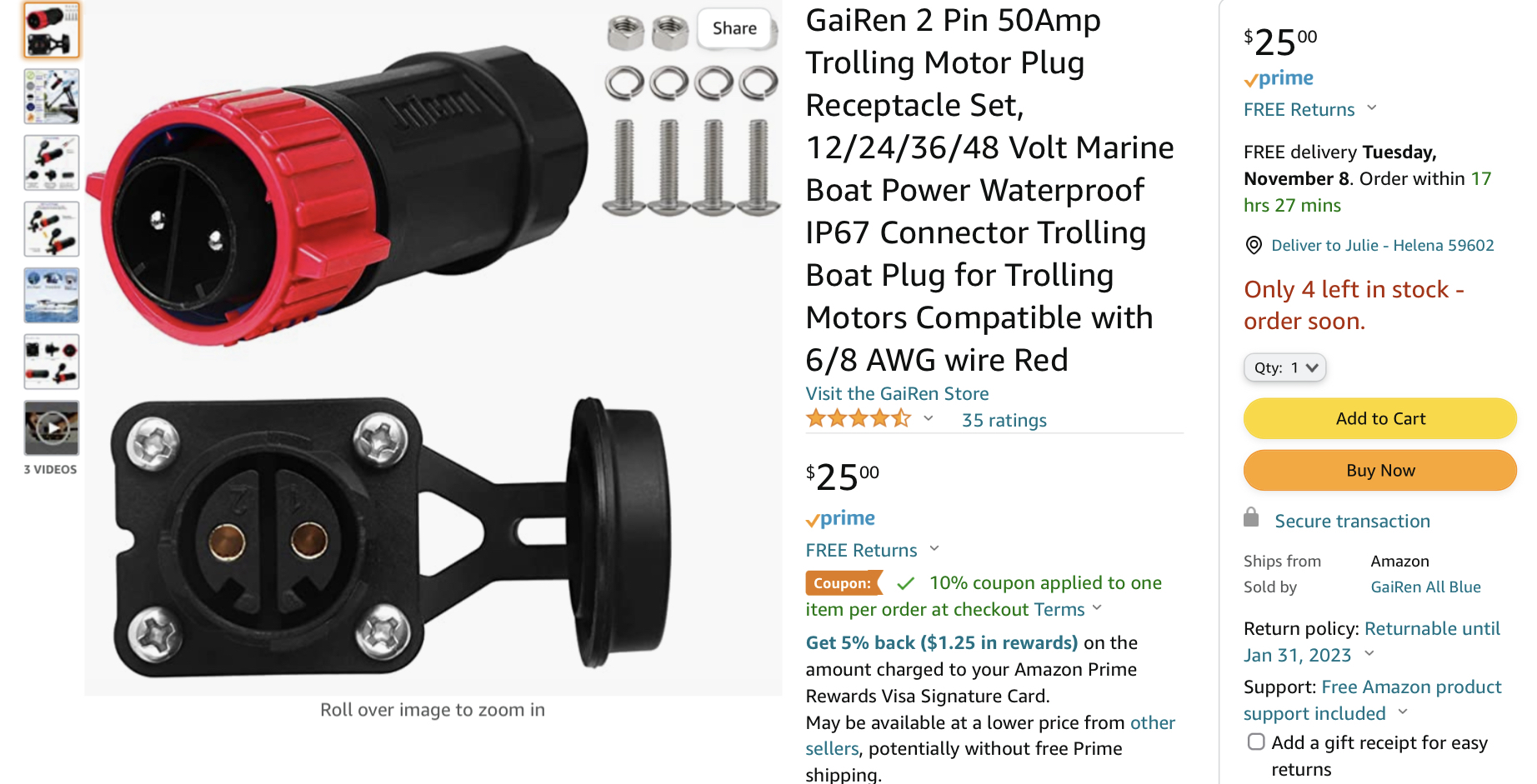Check the gift receipt checkbox

pos(1256,742)
